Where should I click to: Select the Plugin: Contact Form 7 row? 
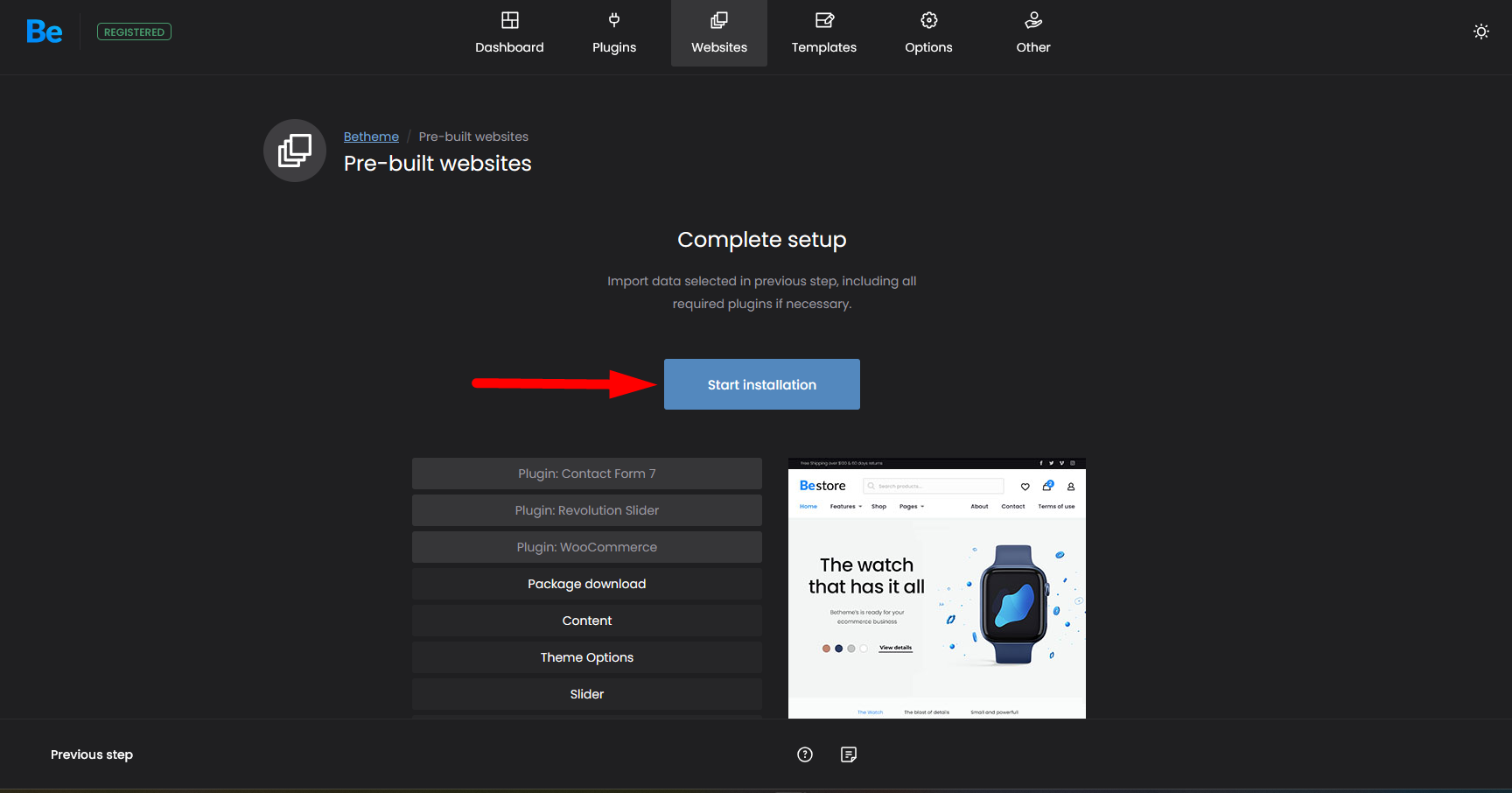coord(586,474)
